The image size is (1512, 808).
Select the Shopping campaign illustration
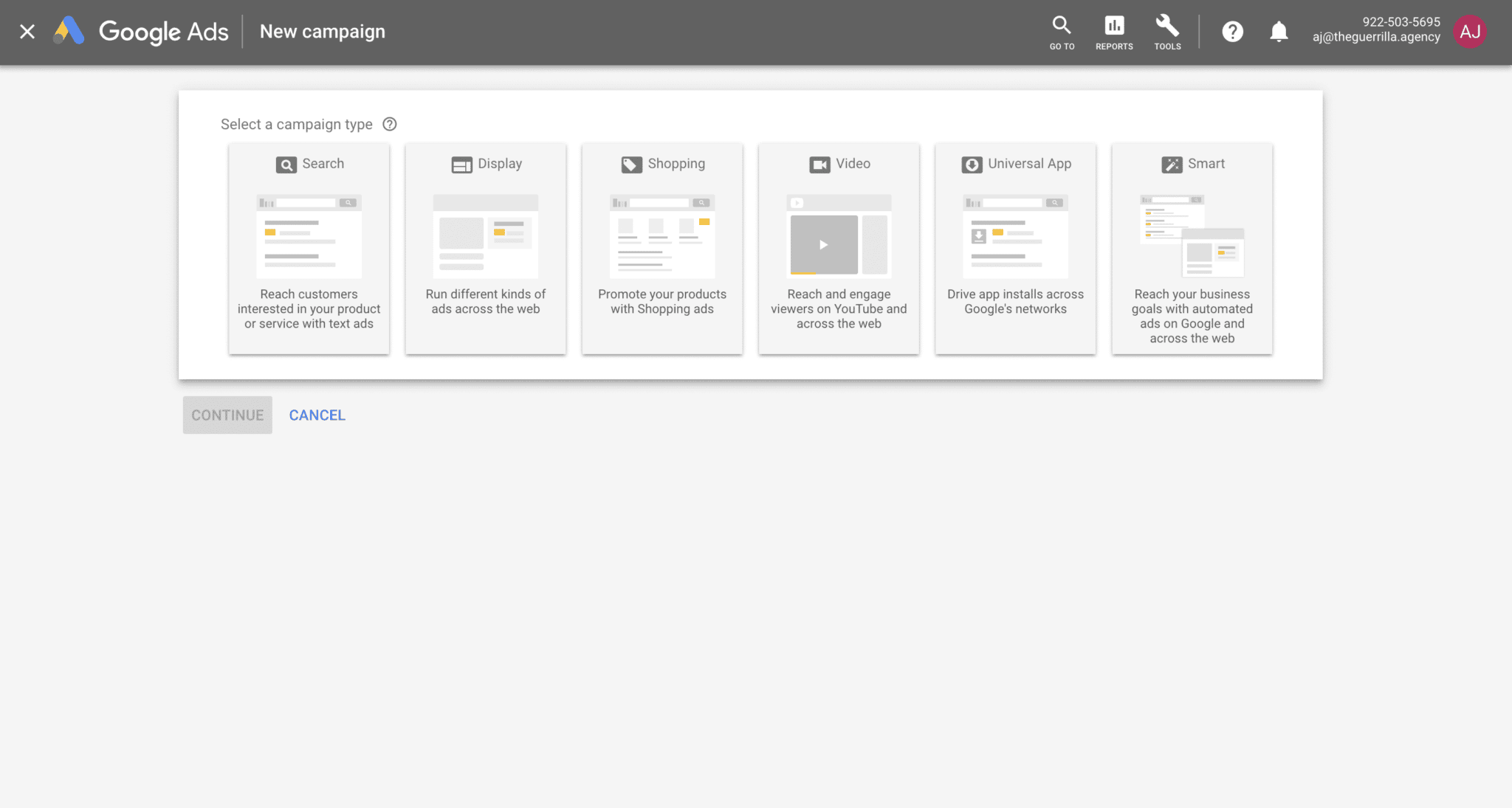[662, 236]
